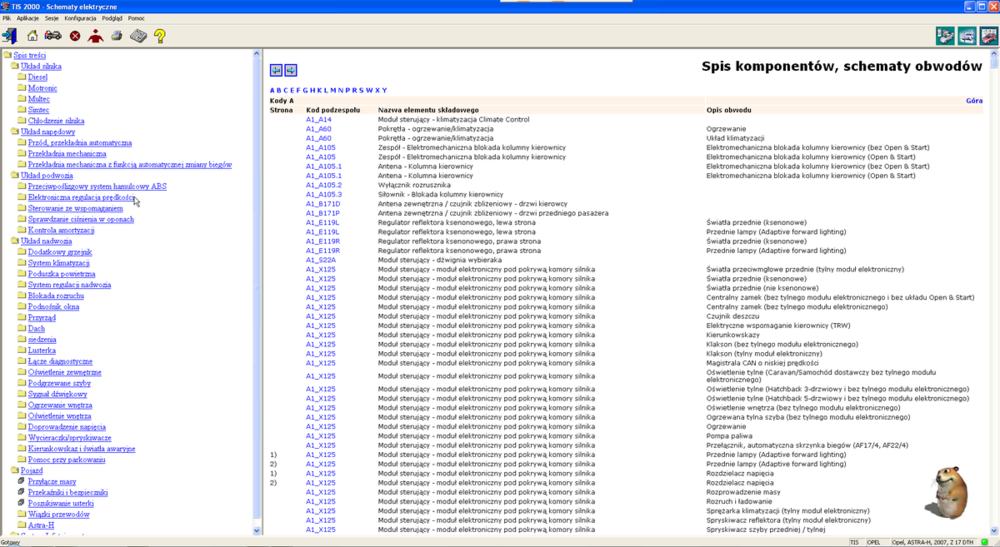Open vehicle selection car icon
This screenshot has height=547, width=1000.
[x=53, y=36]
